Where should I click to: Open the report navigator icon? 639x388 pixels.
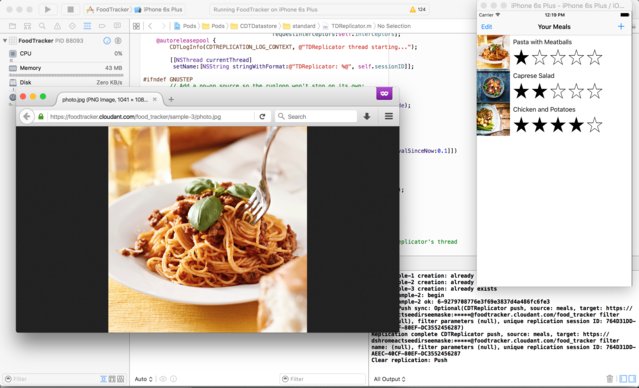pyautogui.click(x=117, y=26)
